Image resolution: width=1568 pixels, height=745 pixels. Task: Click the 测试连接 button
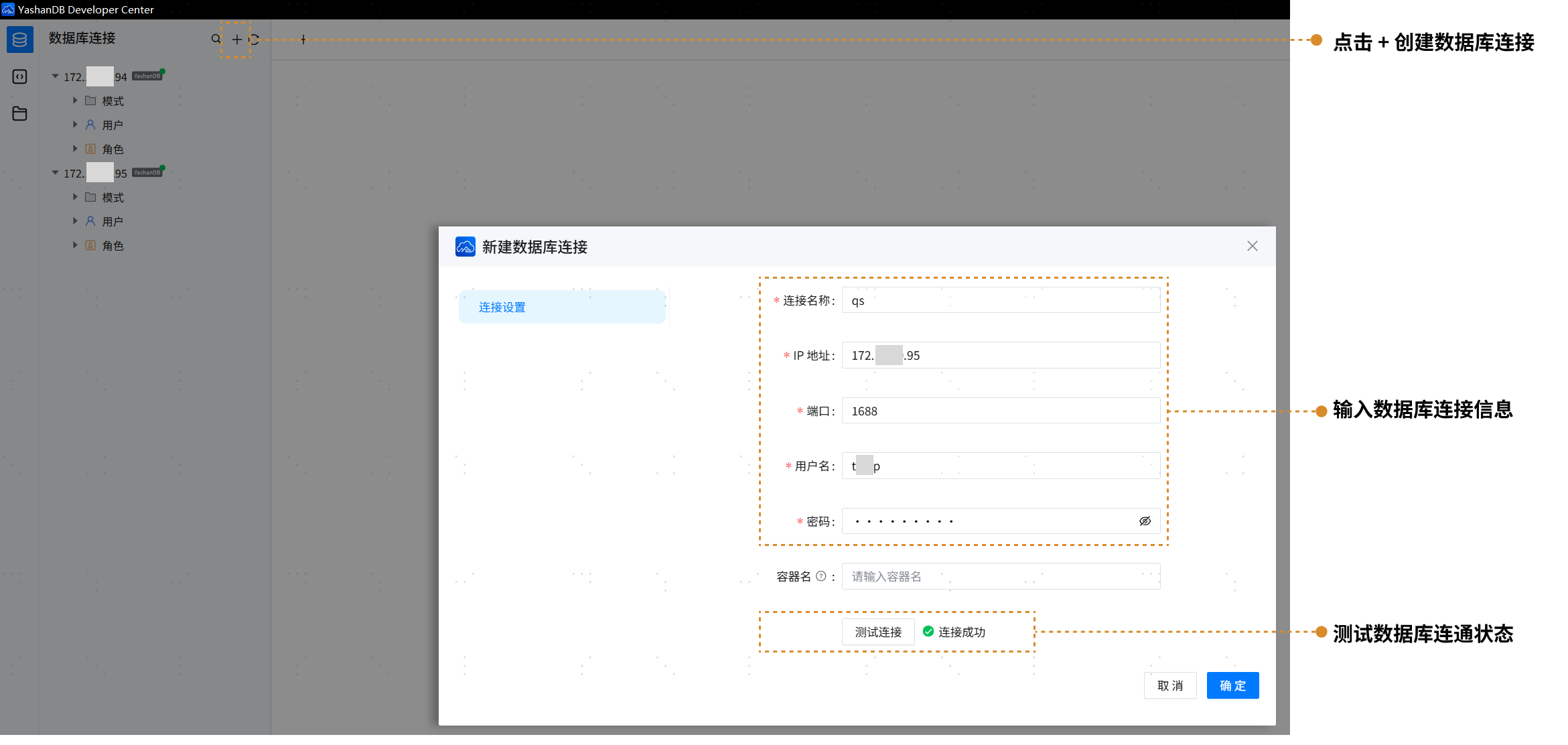pyautogui.click(x=877, y=632)
